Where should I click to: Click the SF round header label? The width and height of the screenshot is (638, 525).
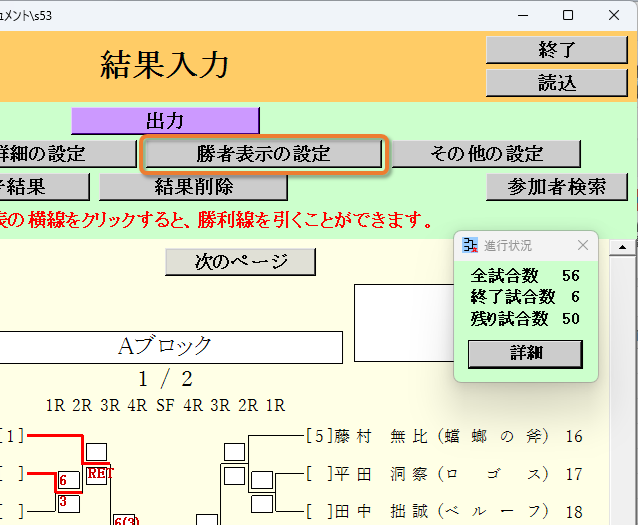point(165,405)
